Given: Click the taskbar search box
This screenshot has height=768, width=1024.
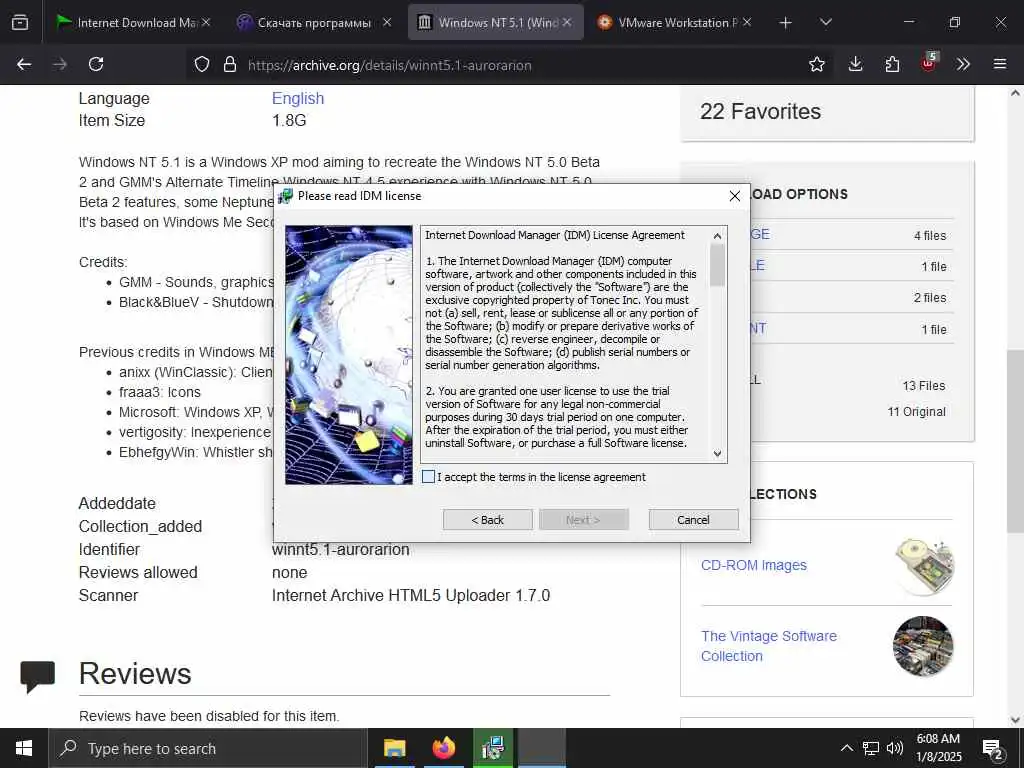Looking at the screenshot, I should (208, 748).
